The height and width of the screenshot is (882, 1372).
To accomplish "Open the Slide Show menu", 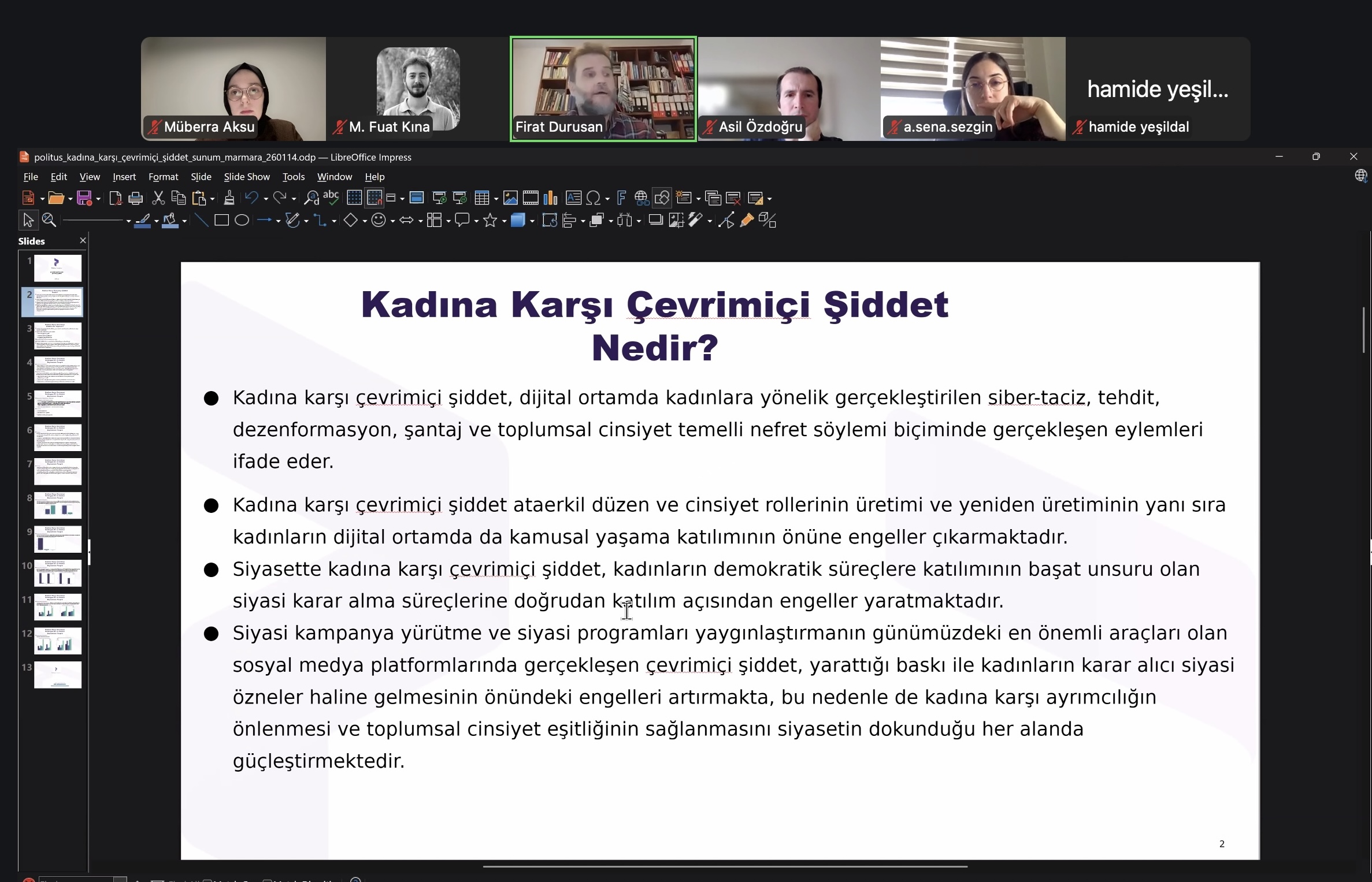I will tap(246, 177).
